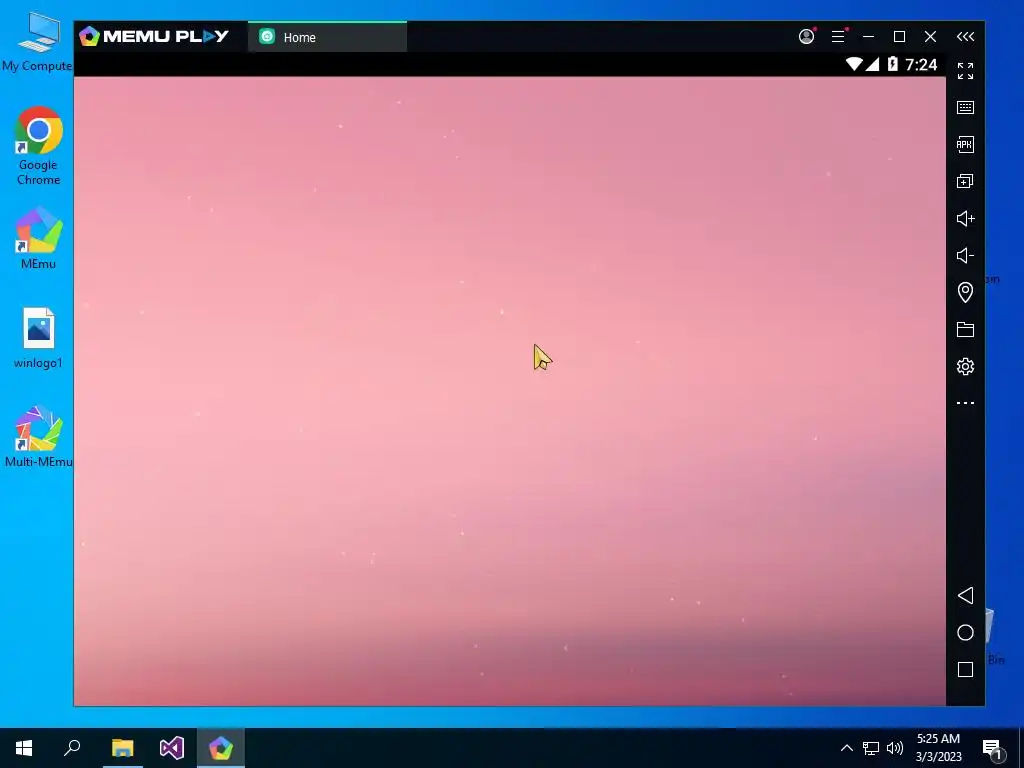Open the network tray icon
1024x768 pixels.
tap(871, 748)
